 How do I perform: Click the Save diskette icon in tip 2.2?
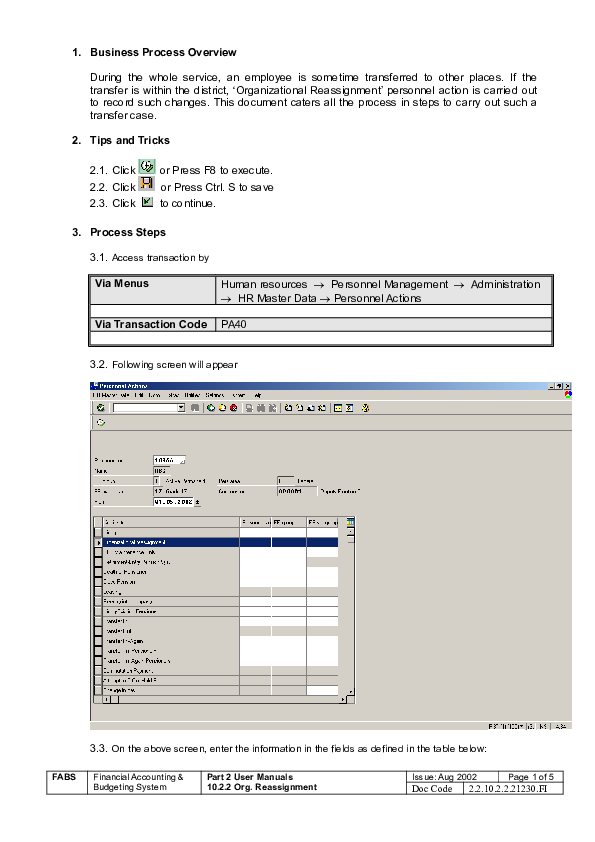(147, 183)
